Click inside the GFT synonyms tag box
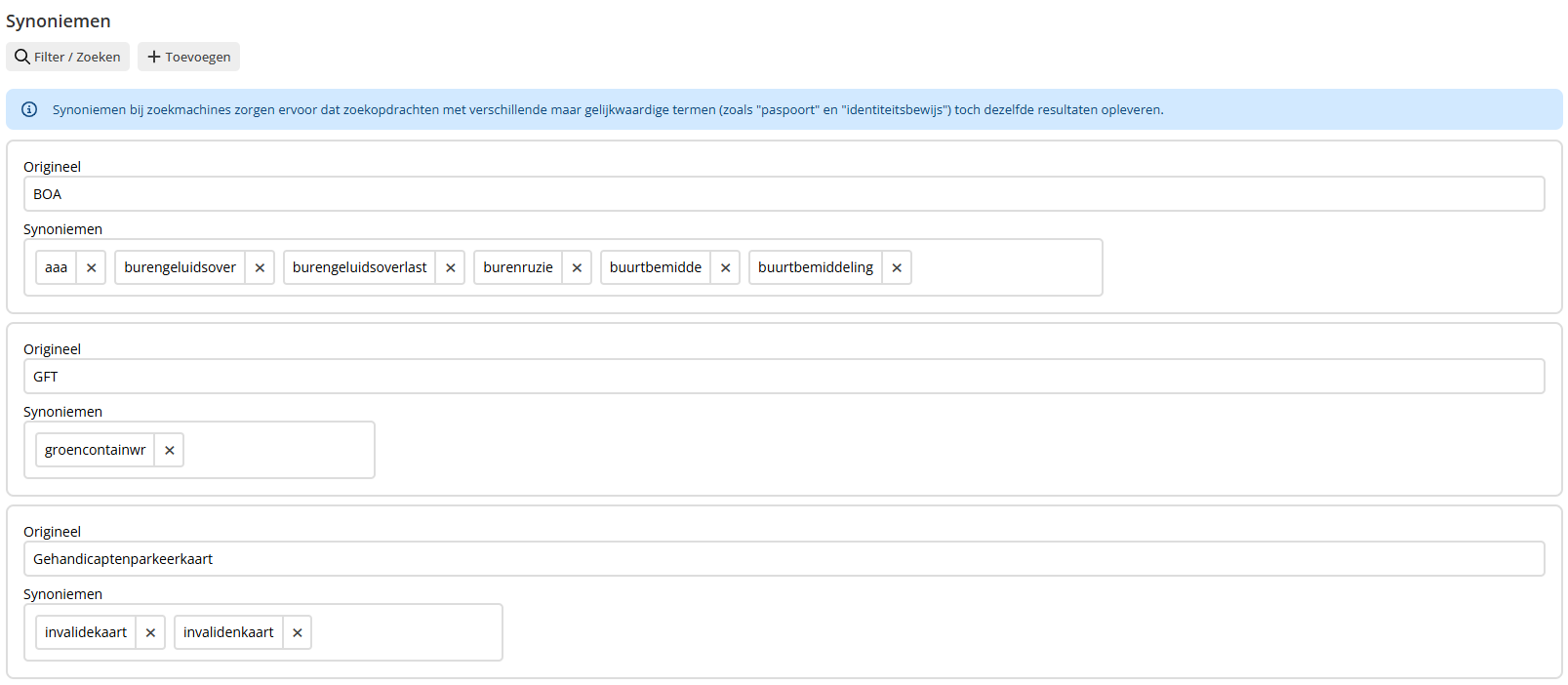 (x=278, y=450)
